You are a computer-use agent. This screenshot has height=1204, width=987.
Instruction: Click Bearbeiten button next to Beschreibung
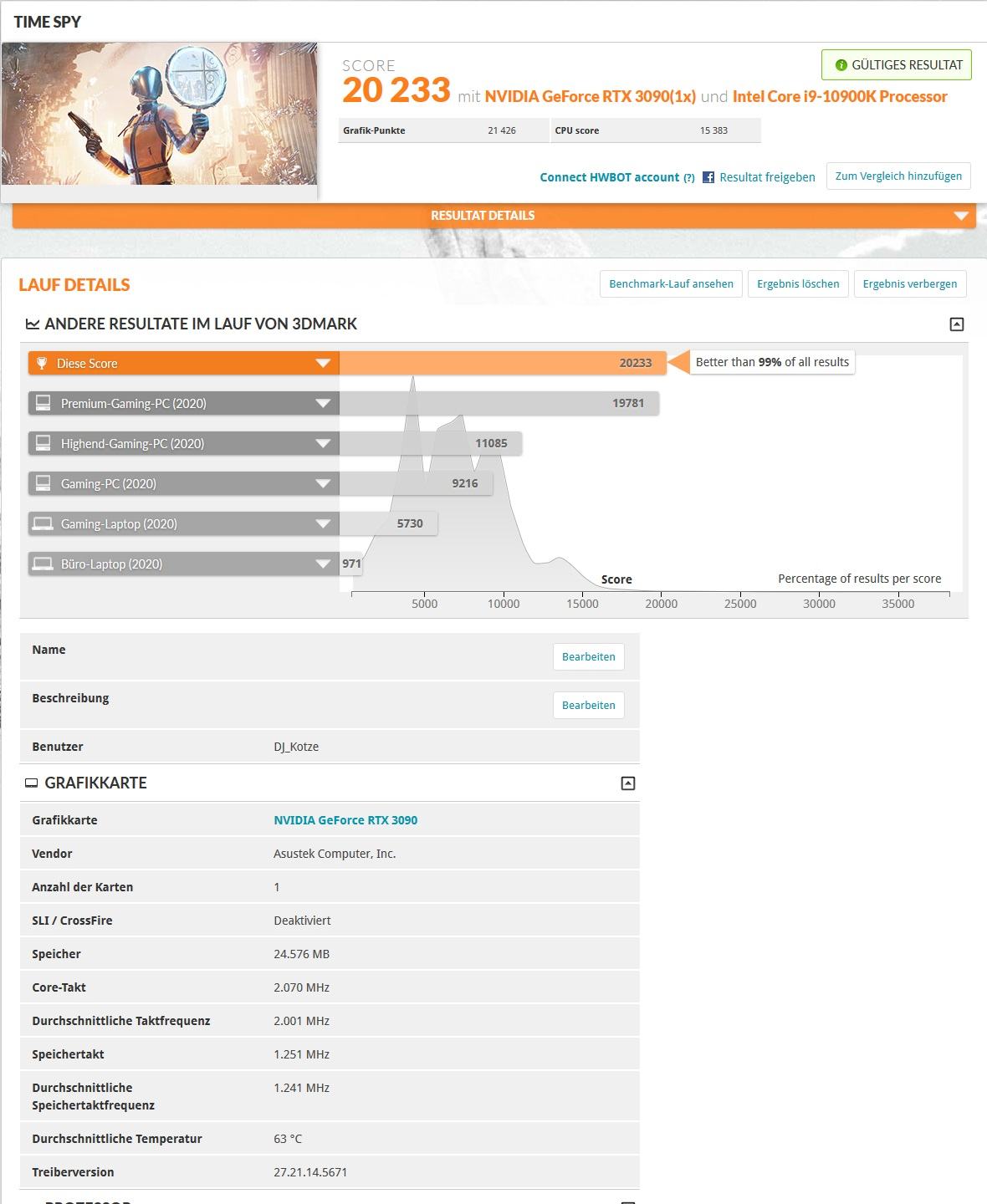tap(589, 705)
